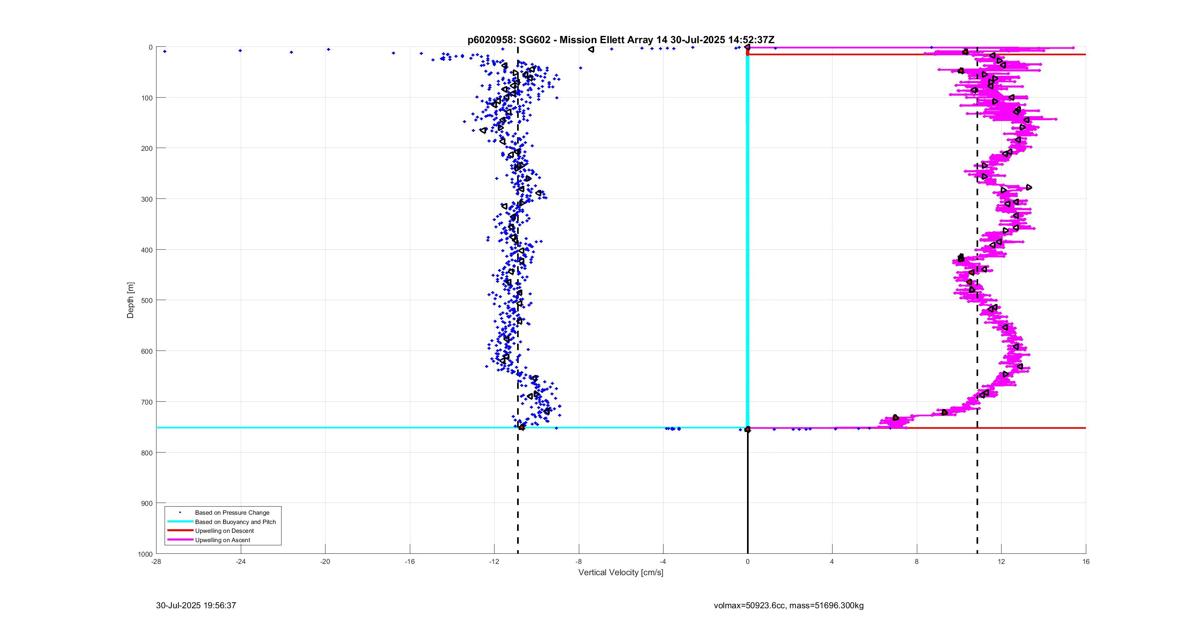The image size is (1200, 622).
Task: Click the depth-axis tick label '900'
Action: click(x=146, y=503)
